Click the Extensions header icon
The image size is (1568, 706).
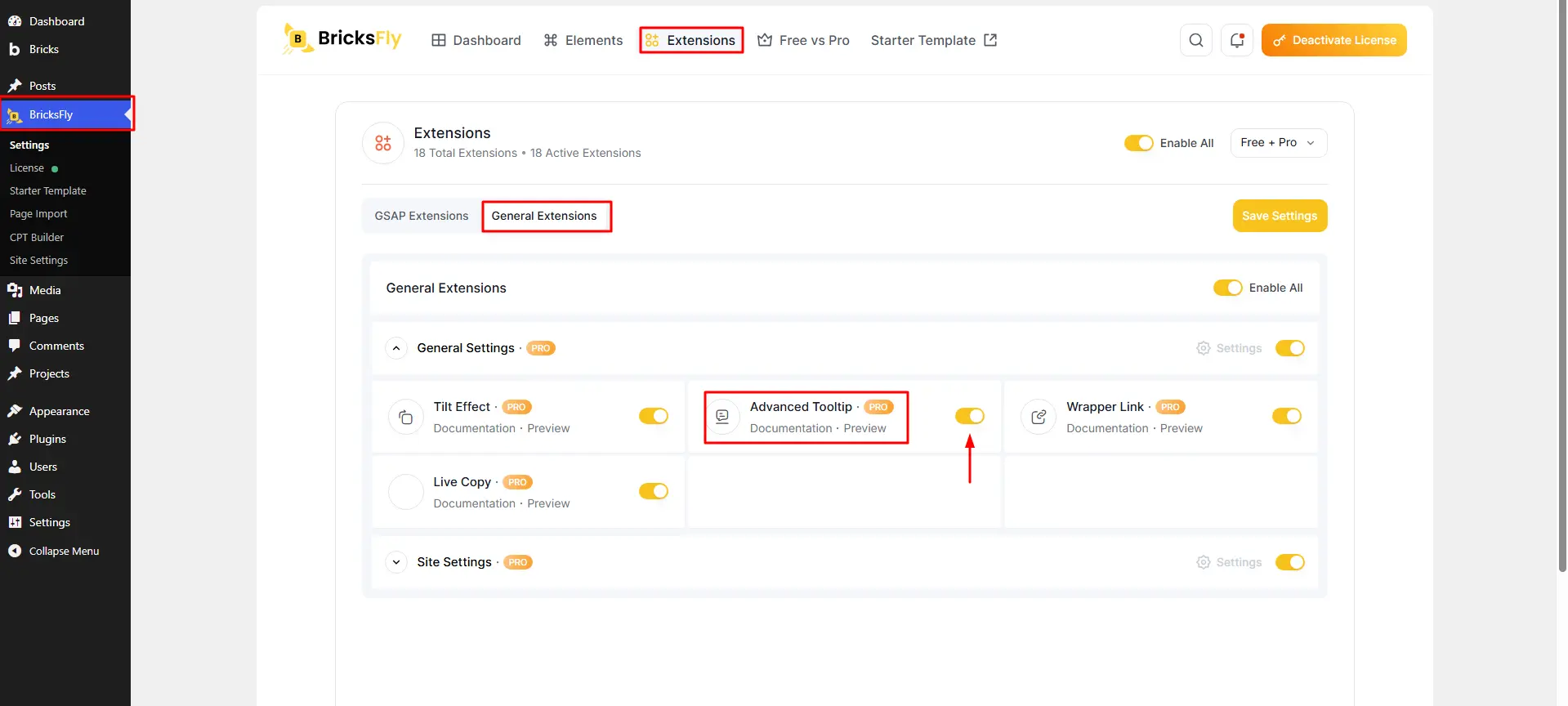(383, 143)
